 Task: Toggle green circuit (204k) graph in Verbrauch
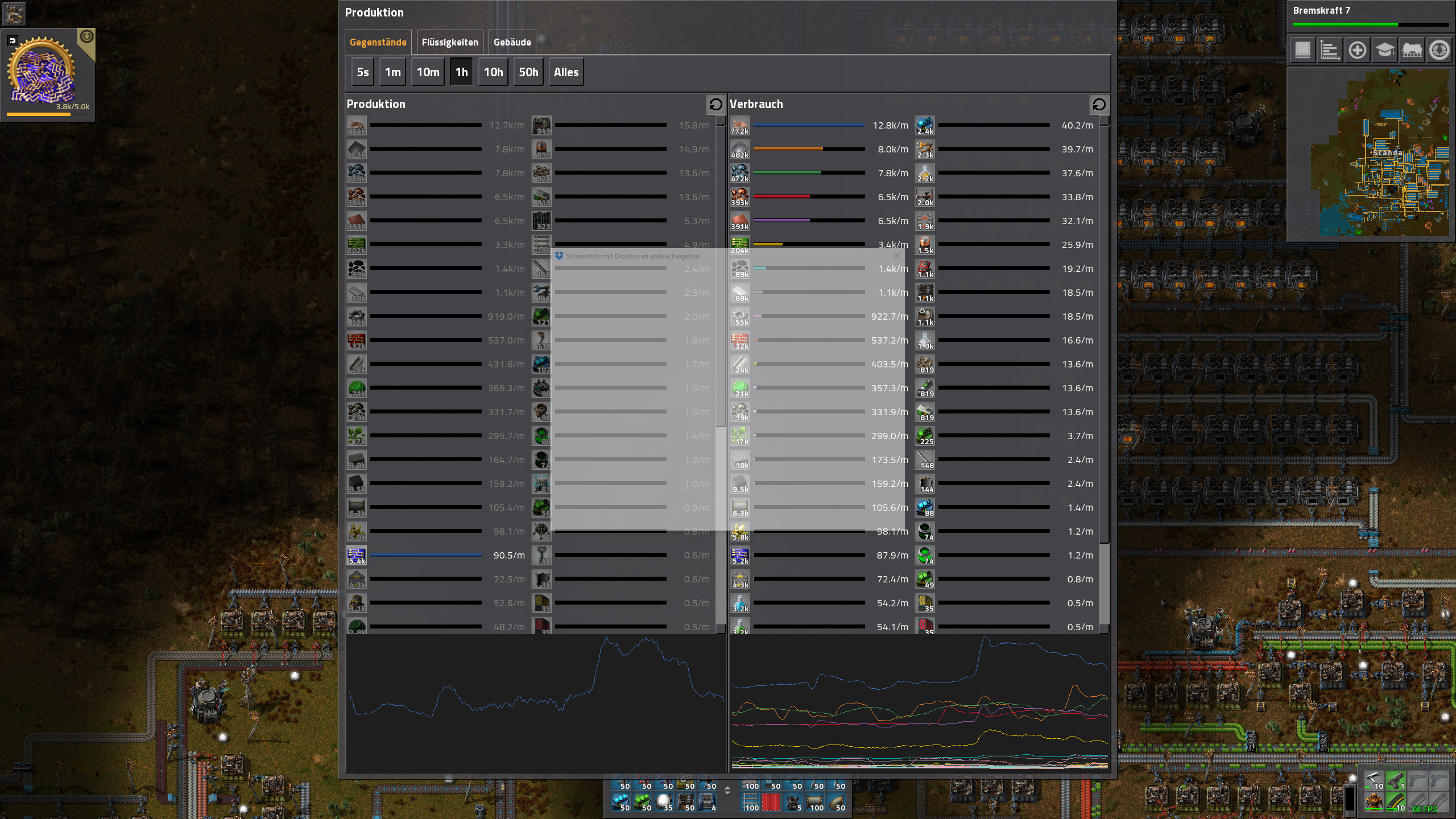pos(740,245)
